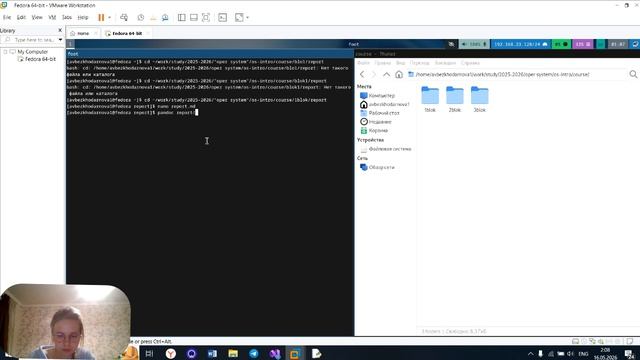The image size is (640, 360).
Task: Open the Edit menu in VMware
Action: click(21, 17)
